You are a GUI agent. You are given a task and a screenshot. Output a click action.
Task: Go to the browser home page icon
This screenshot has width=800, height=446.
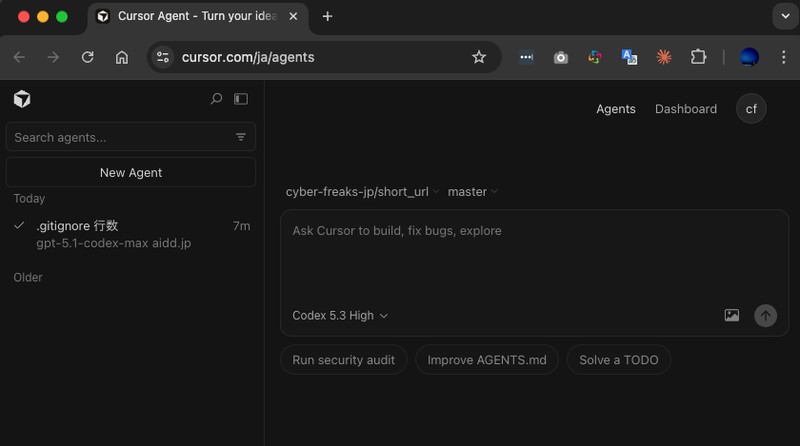(122, 57)
